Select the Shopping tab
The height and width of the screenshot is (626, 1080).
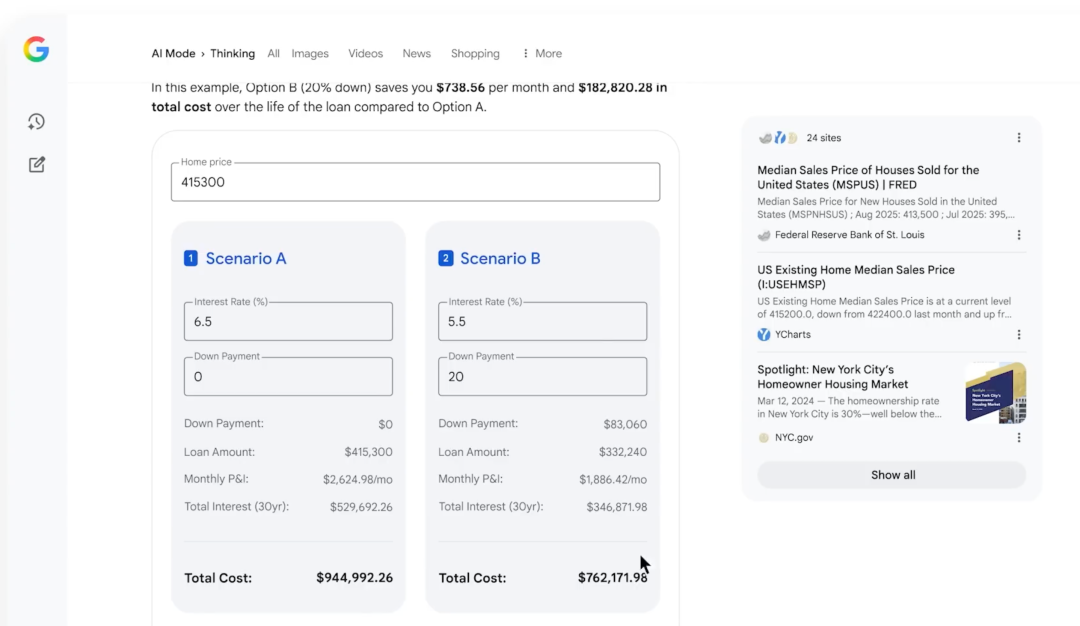[x=475, y=54]
